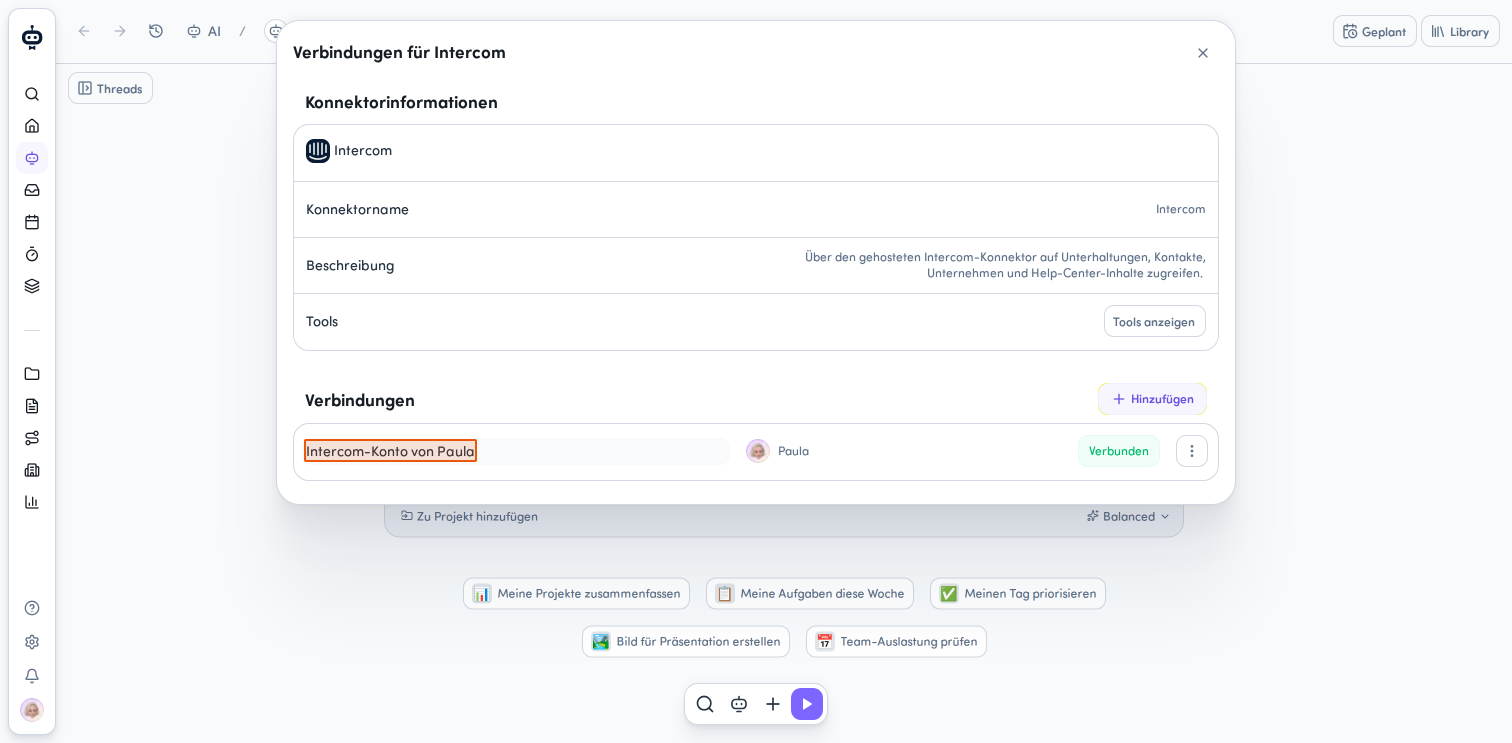Click Hinzufügen to add a connection
This screenshot has height=743, width=1512.
(x=1152, y=399)
